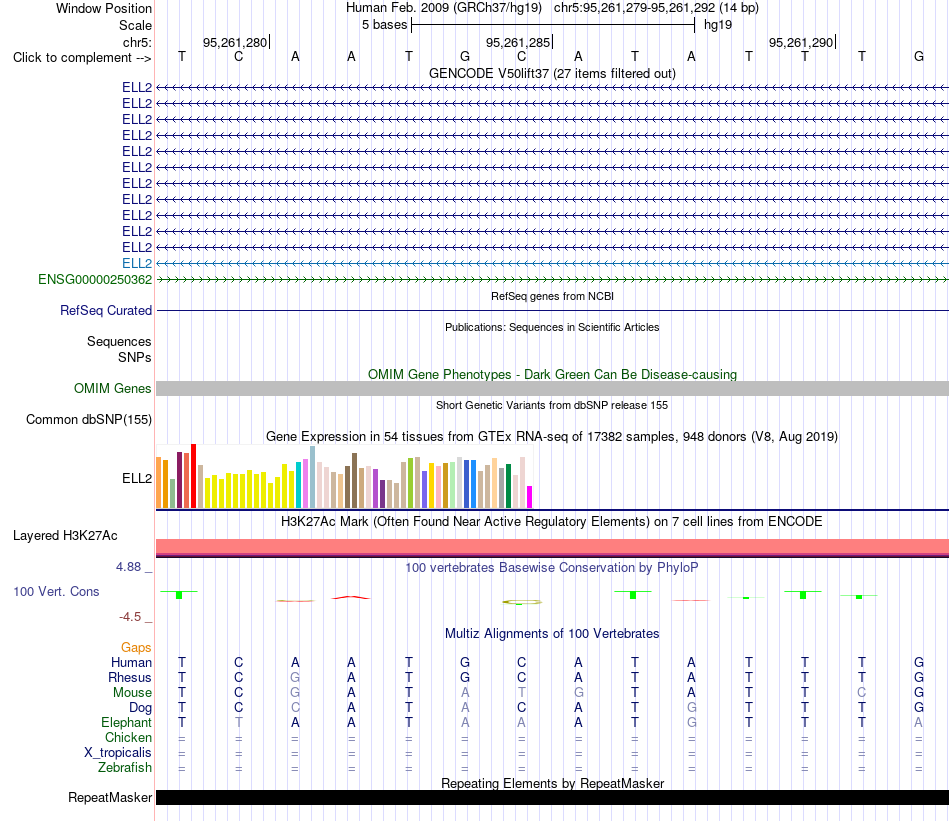Click the tallest red bar in GTEx chart
Image resolution: width=950 pixels, height=821 pixels.
[193, 476]
